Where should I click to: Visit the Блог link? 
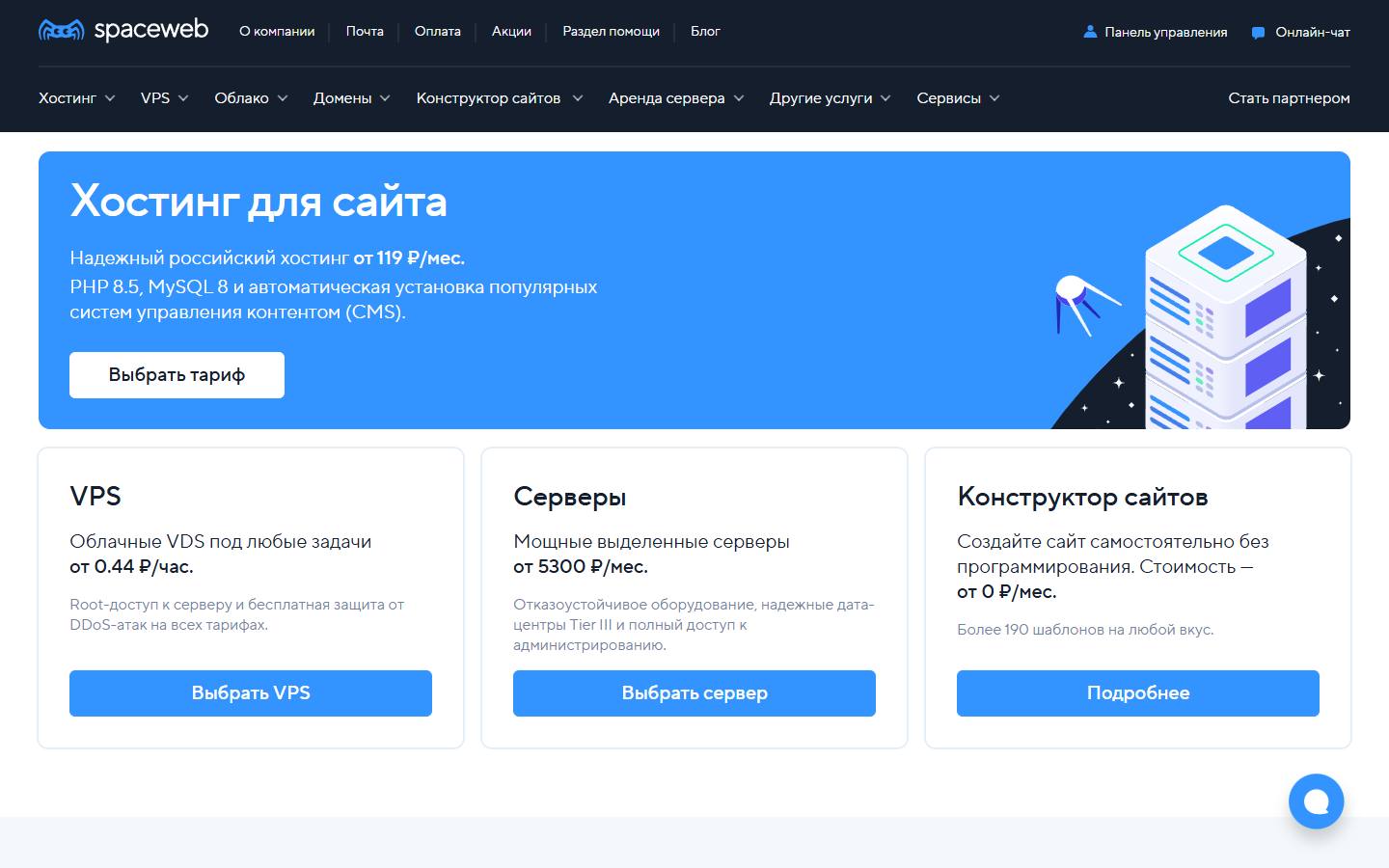[705, 31]
